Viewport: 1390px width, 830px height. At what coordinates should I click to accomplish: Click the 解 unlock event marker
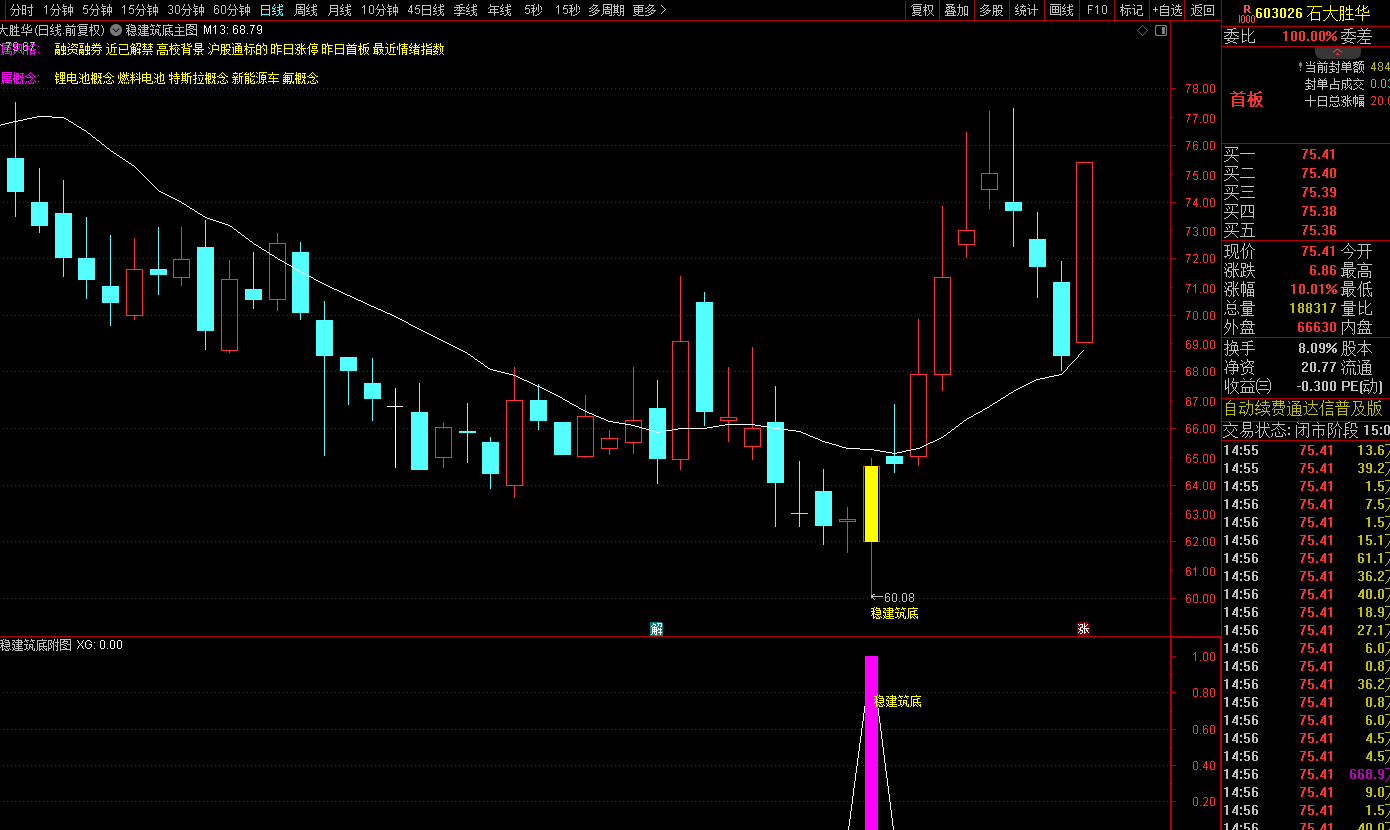point(656,628)
